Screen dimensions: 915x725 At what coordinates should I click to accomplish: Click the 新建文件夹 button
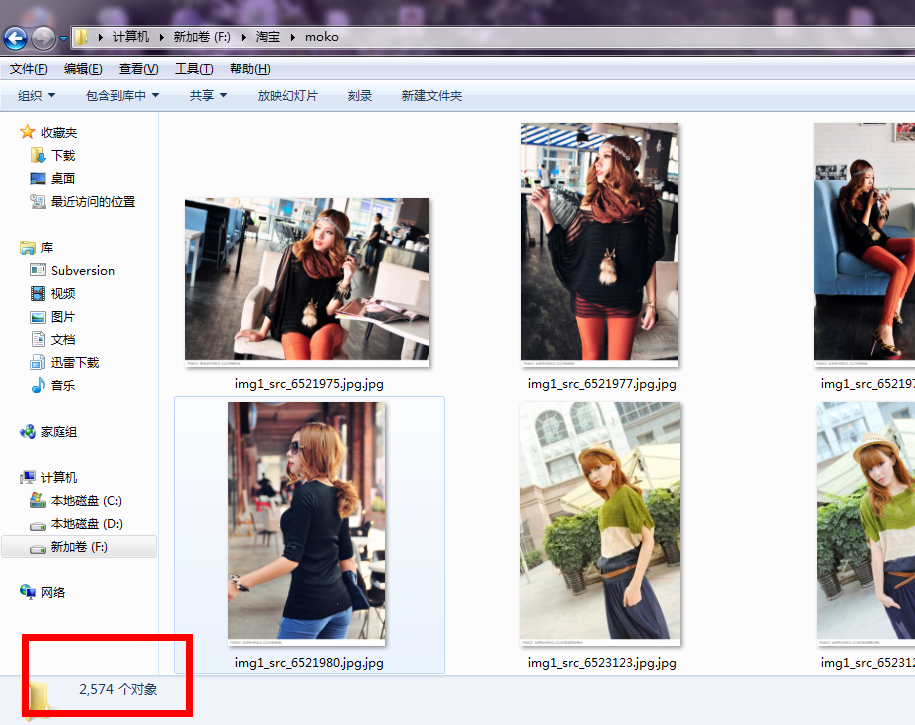coord(431,96)
